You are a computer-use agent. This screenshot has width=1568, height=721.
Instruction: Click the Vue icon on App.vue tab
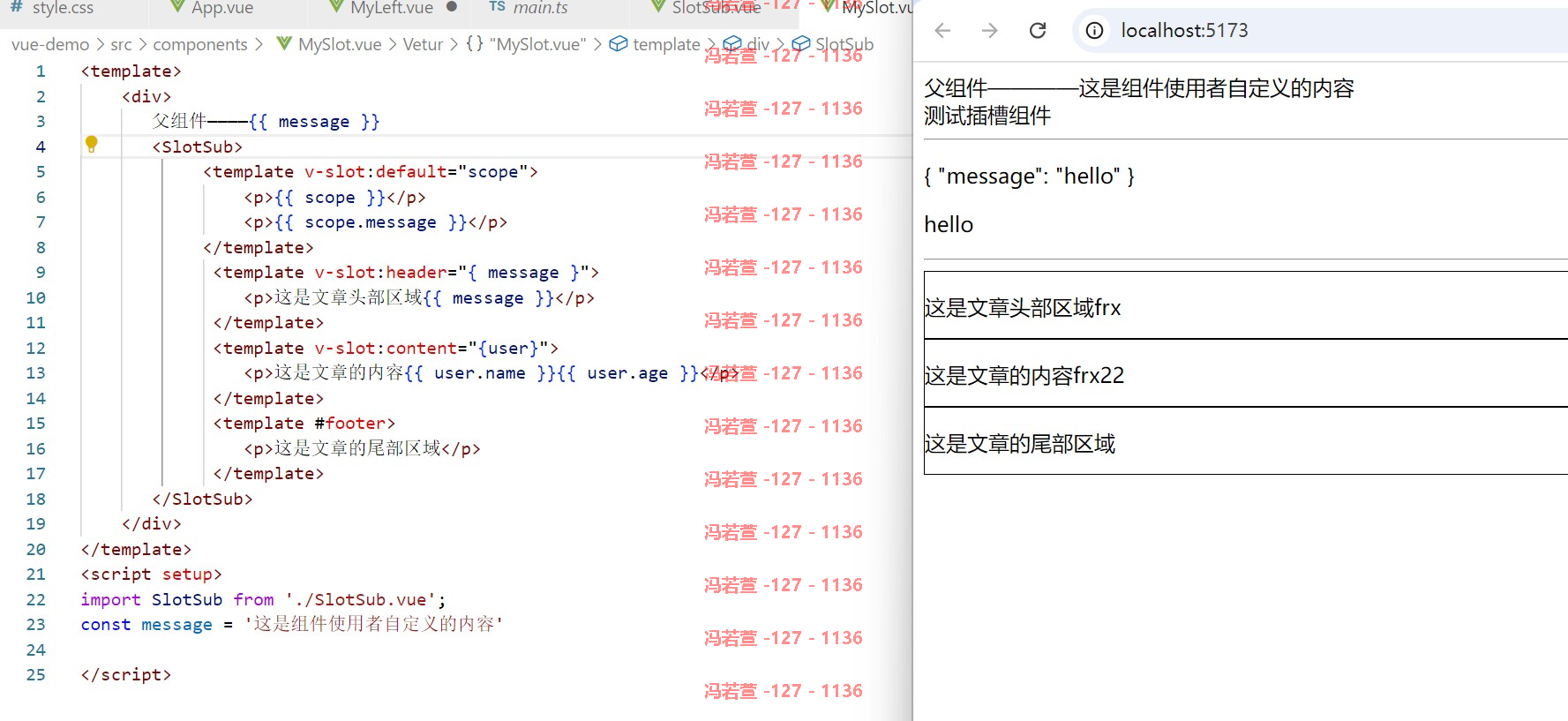tap(177, 7)
